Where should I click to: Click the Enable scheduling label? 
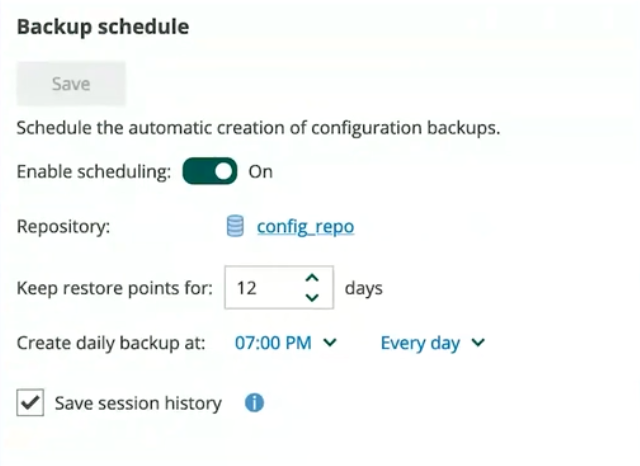(x=94, y=172)
